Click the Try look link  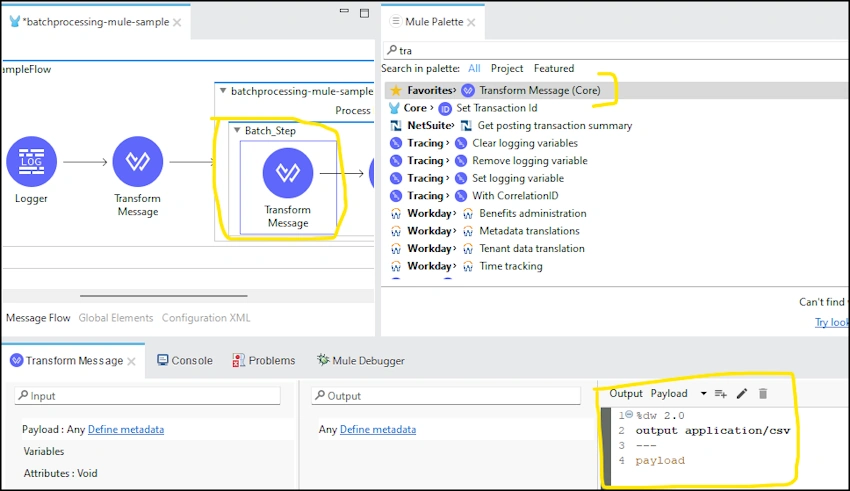click(x=832, y=322)
